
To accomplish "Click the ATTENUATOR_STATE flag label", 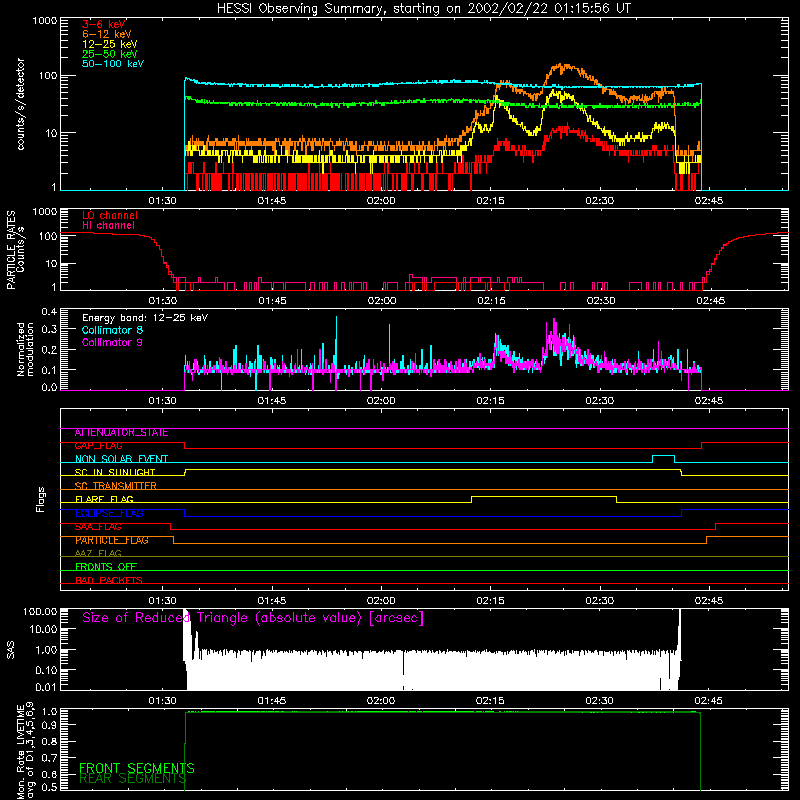I will tap(121, 433).
